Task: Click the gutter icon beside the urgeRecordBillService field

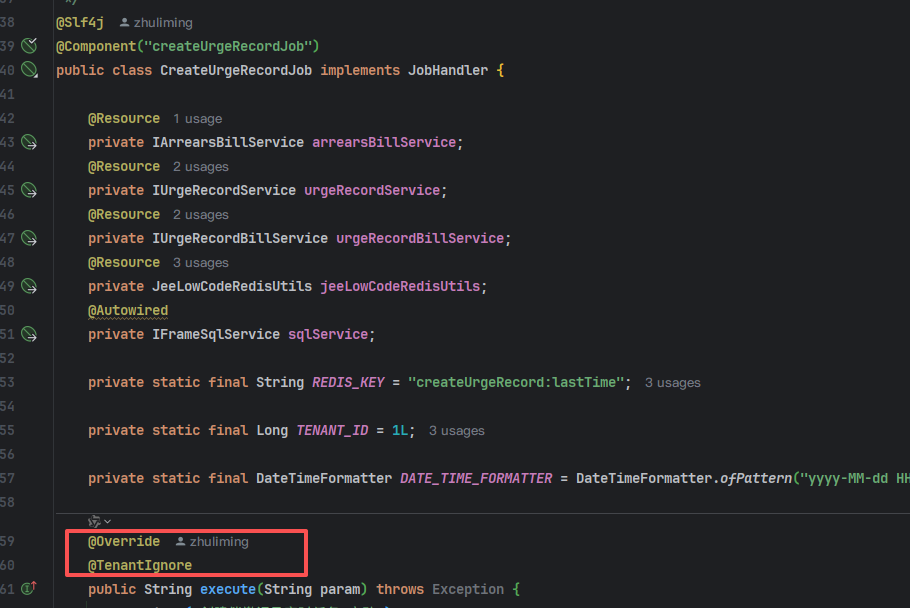Action: [29, 238]
